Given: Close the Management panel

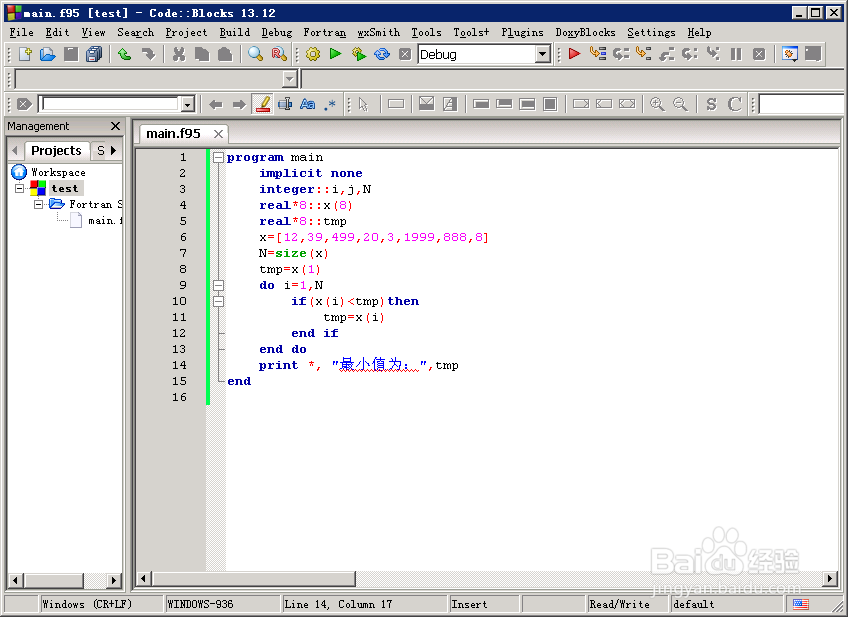Looking at the screenshot, I should 115,126.
